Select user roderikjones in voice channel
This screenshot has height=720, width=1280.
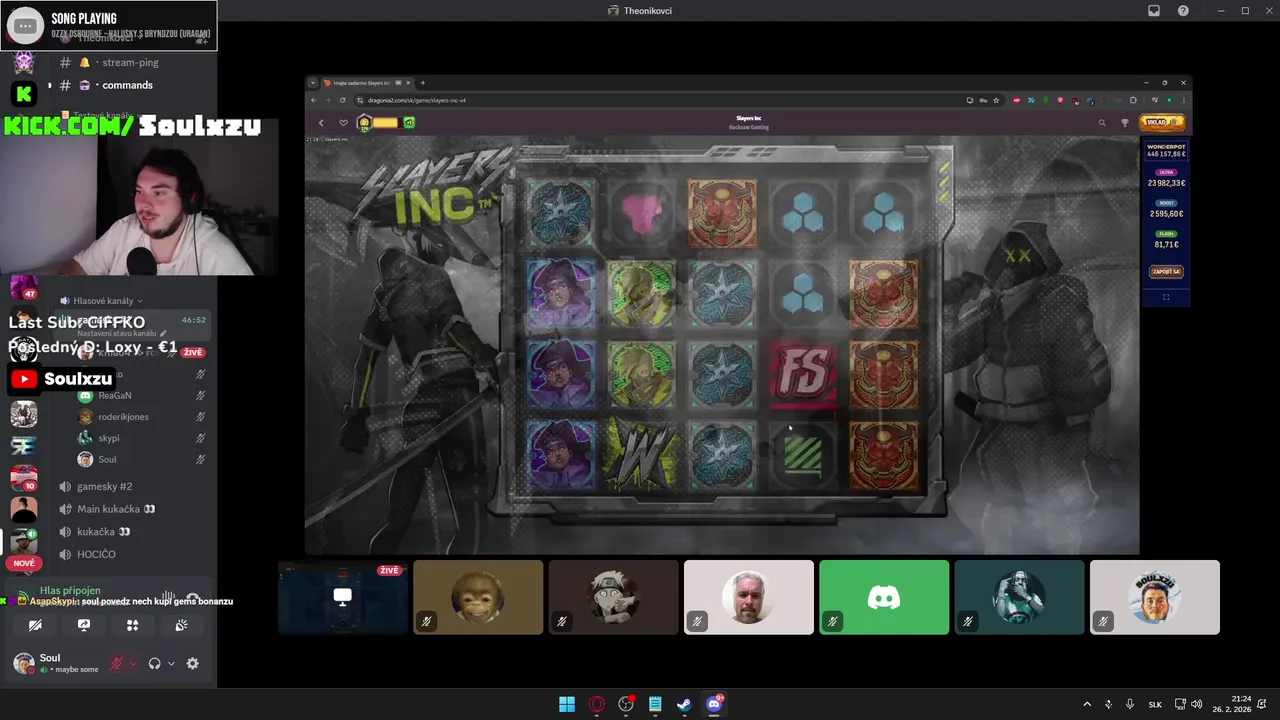(x=123, y=417)
